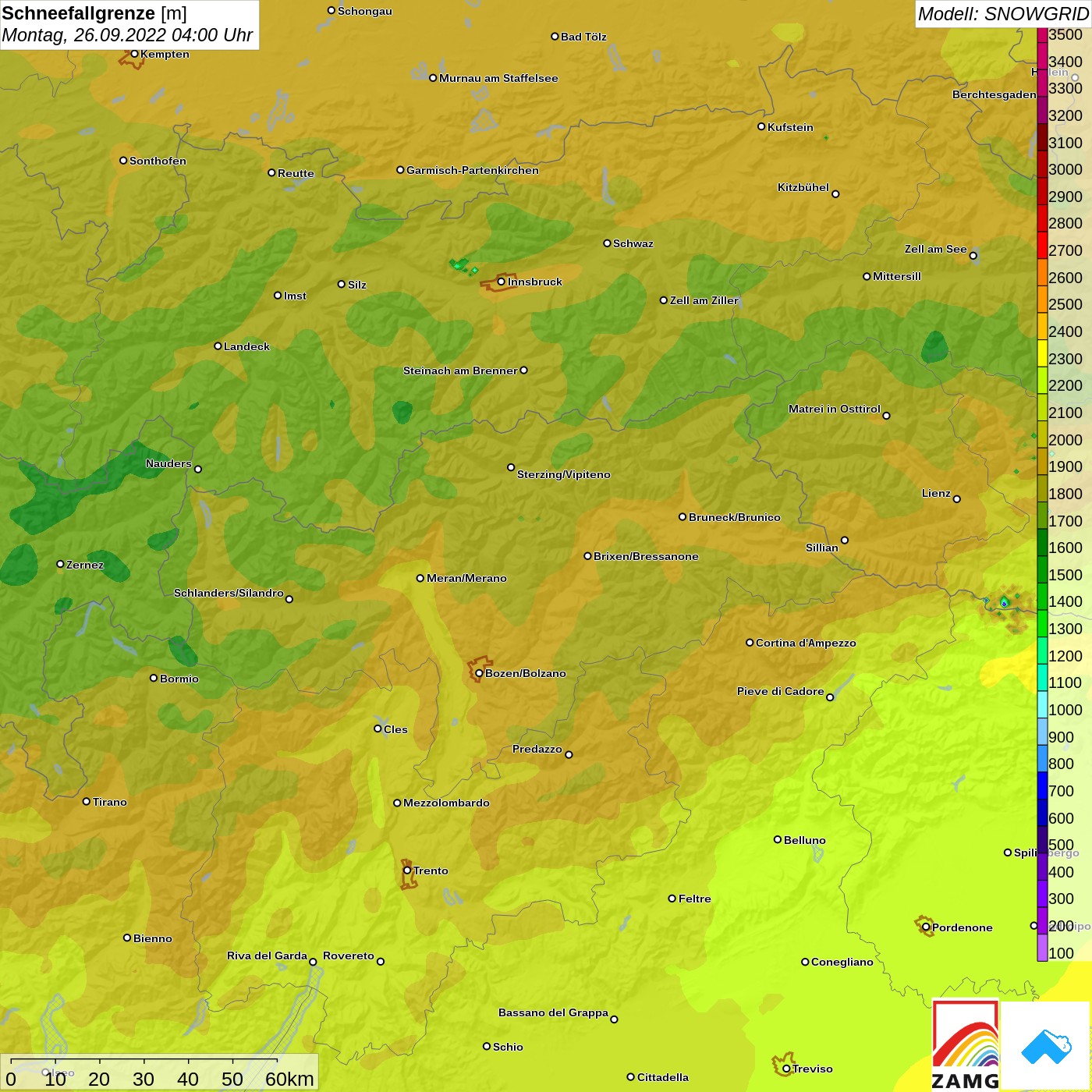This screenshot has height=1092, width=1092.
Task: Click the Meran/Merano label
Action: (466, 578)
